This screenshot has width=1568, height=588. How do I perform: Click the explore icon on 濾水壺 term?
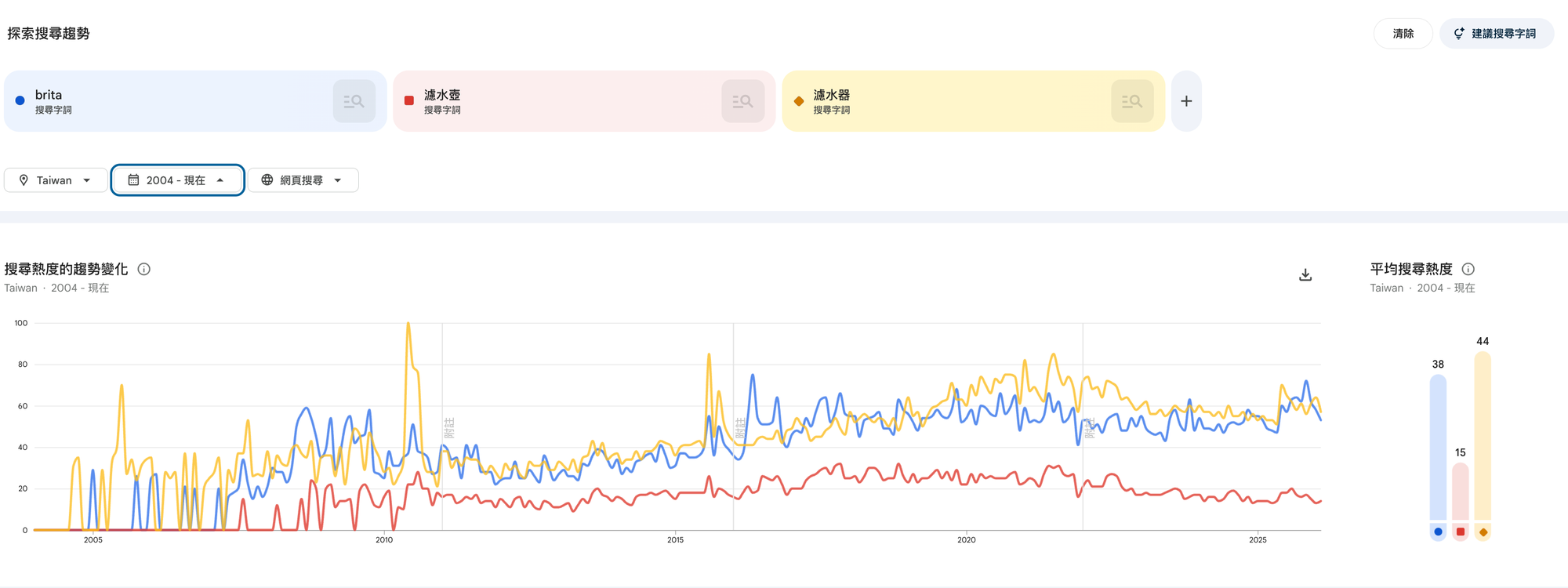click(x=742, y=101)
